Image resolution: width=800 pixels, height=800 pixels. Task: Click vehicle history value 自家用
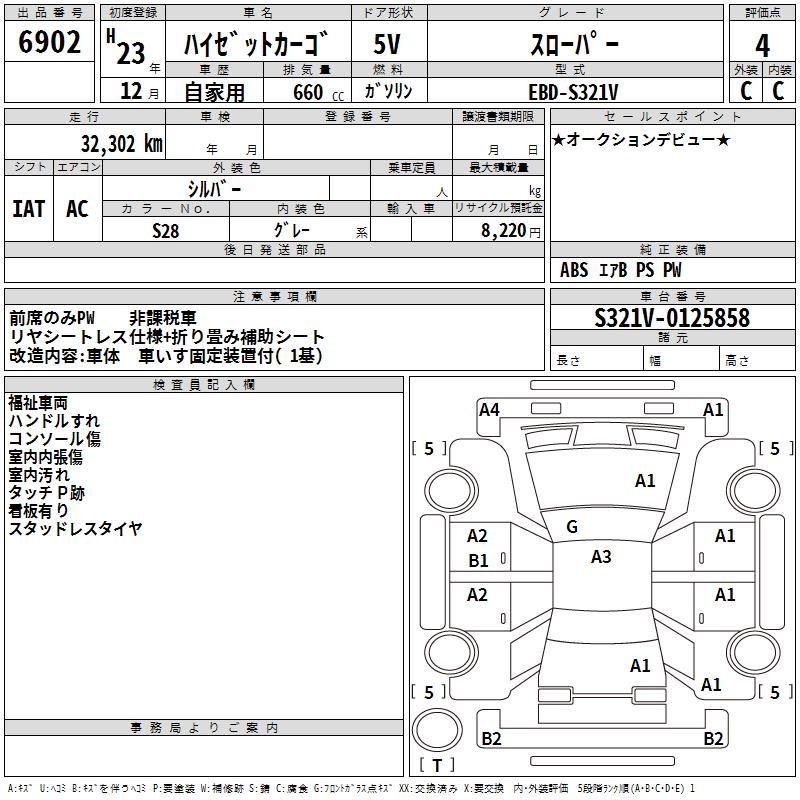214,92
